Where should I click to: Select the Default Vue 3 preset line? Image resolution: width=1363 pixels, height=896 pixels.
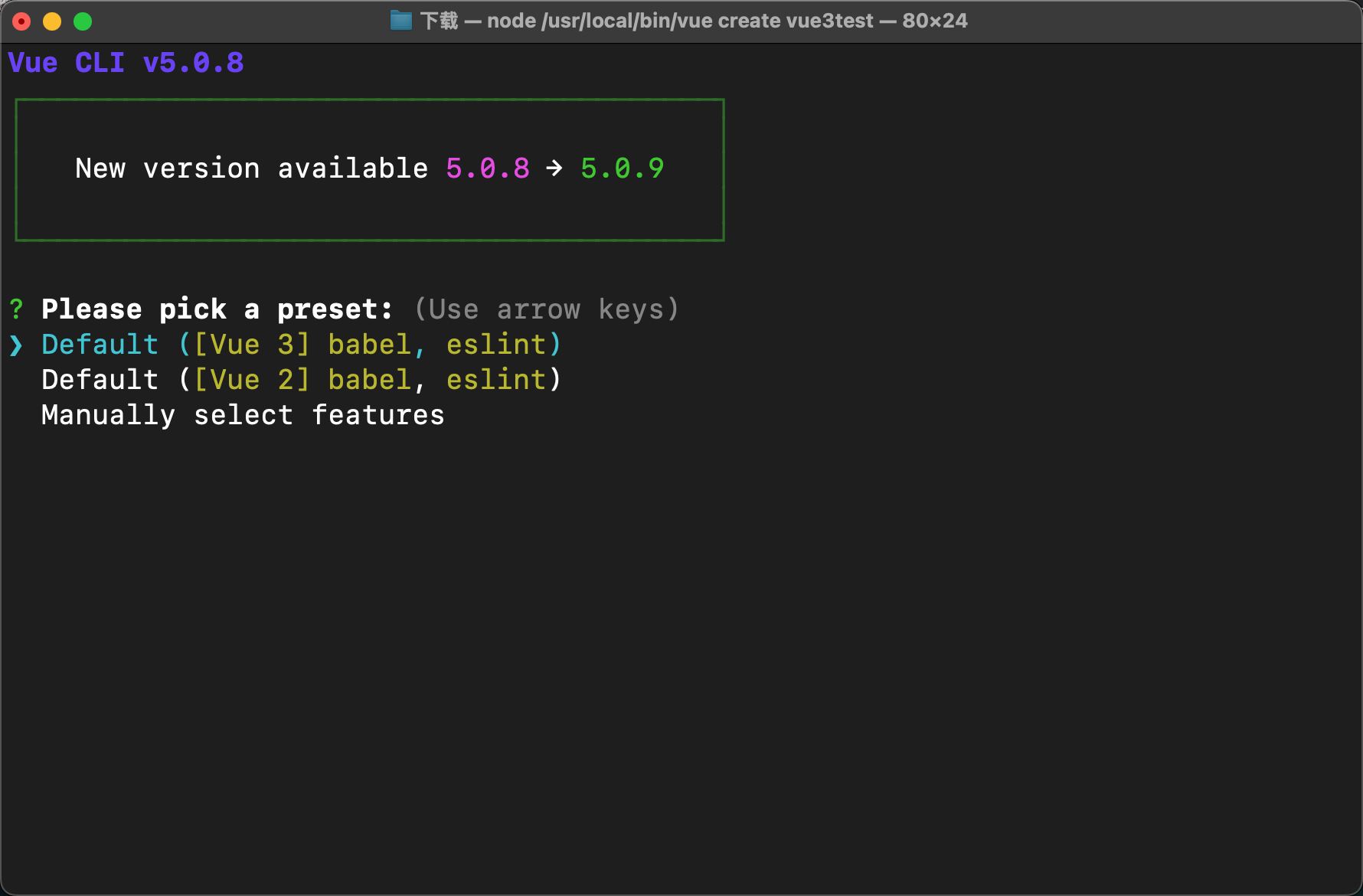301,345
